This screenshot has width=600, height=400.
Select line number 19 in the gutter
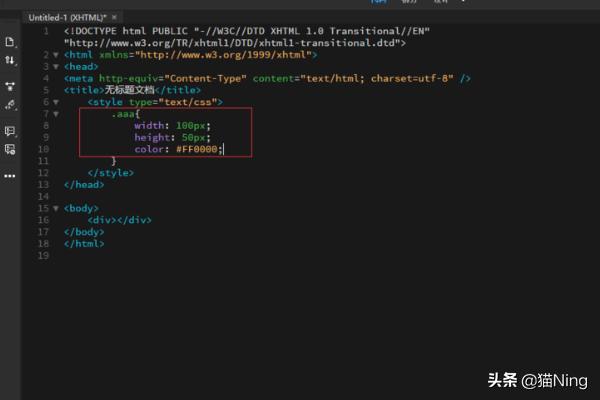pos(42,256)
